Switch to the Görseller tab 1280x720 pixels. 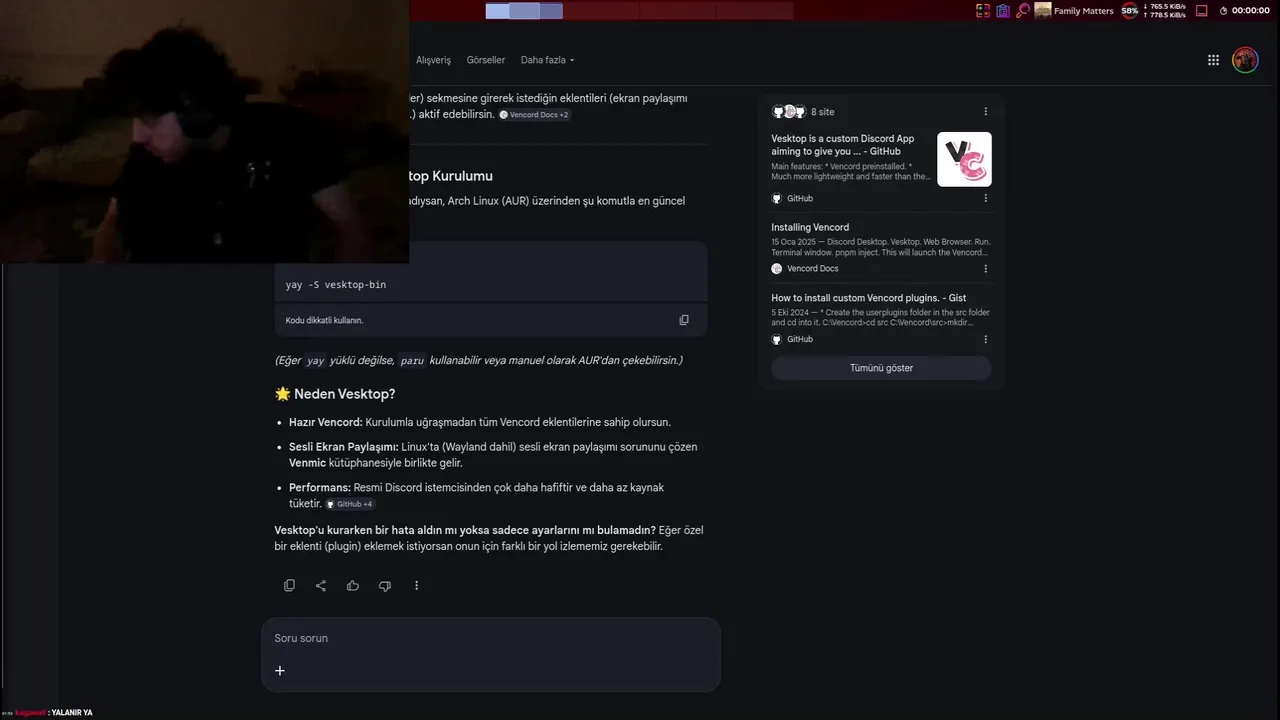[x=486, y=60]
